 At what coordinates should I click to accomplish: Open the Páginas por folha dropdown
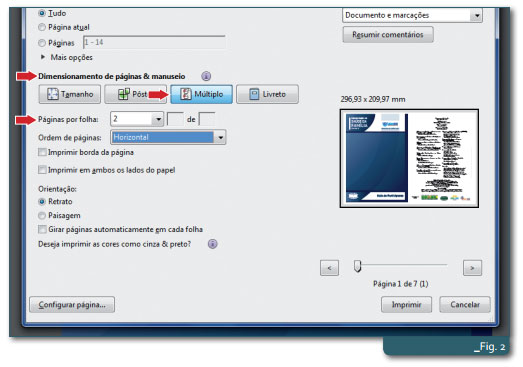(x=137, y=119)
